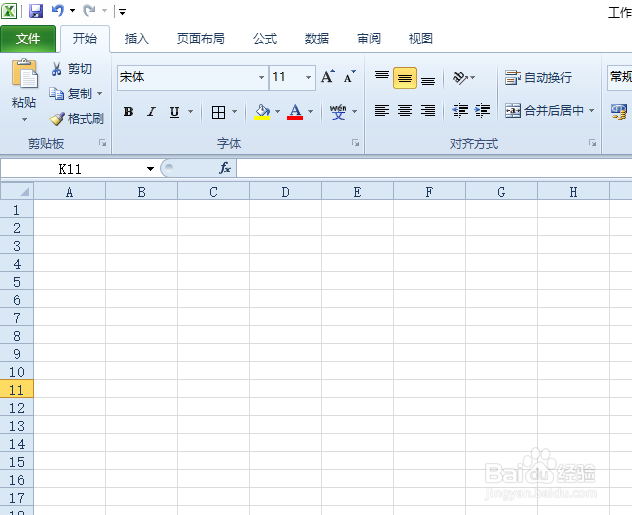Click the Save icon in quick access toolbar
The width and height of the screenshot is (632, 515).
pyautogui.click(x=36, y=11)
